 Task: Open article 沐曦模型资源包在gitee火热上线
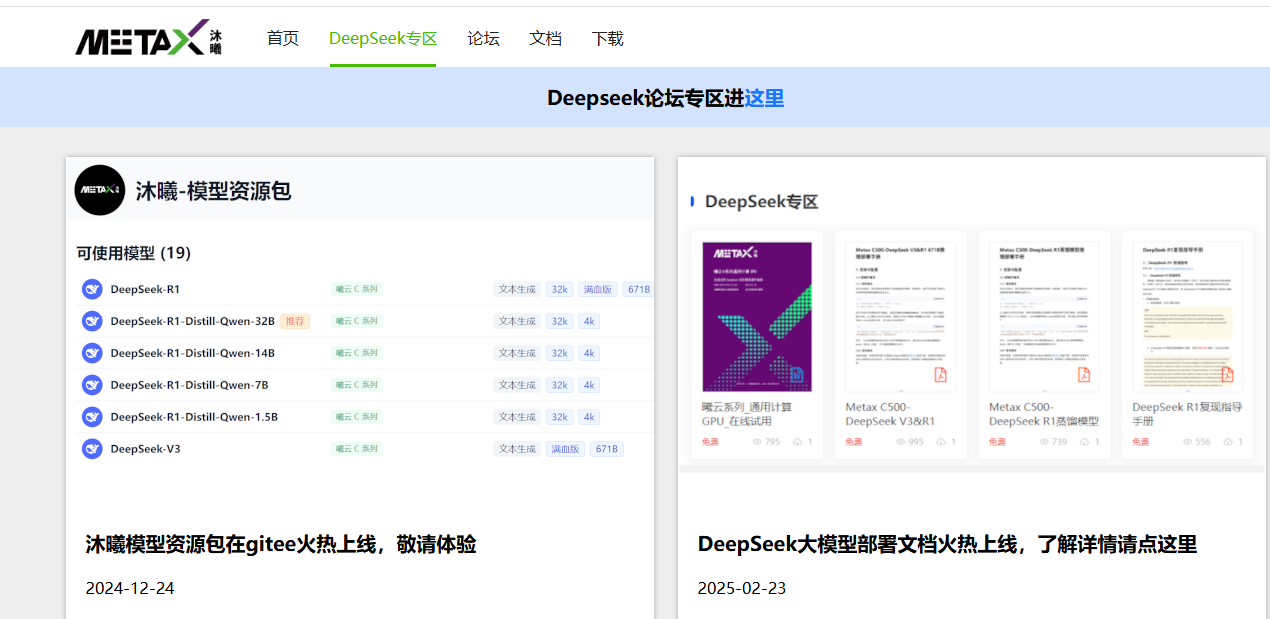(x=281, y=544)
